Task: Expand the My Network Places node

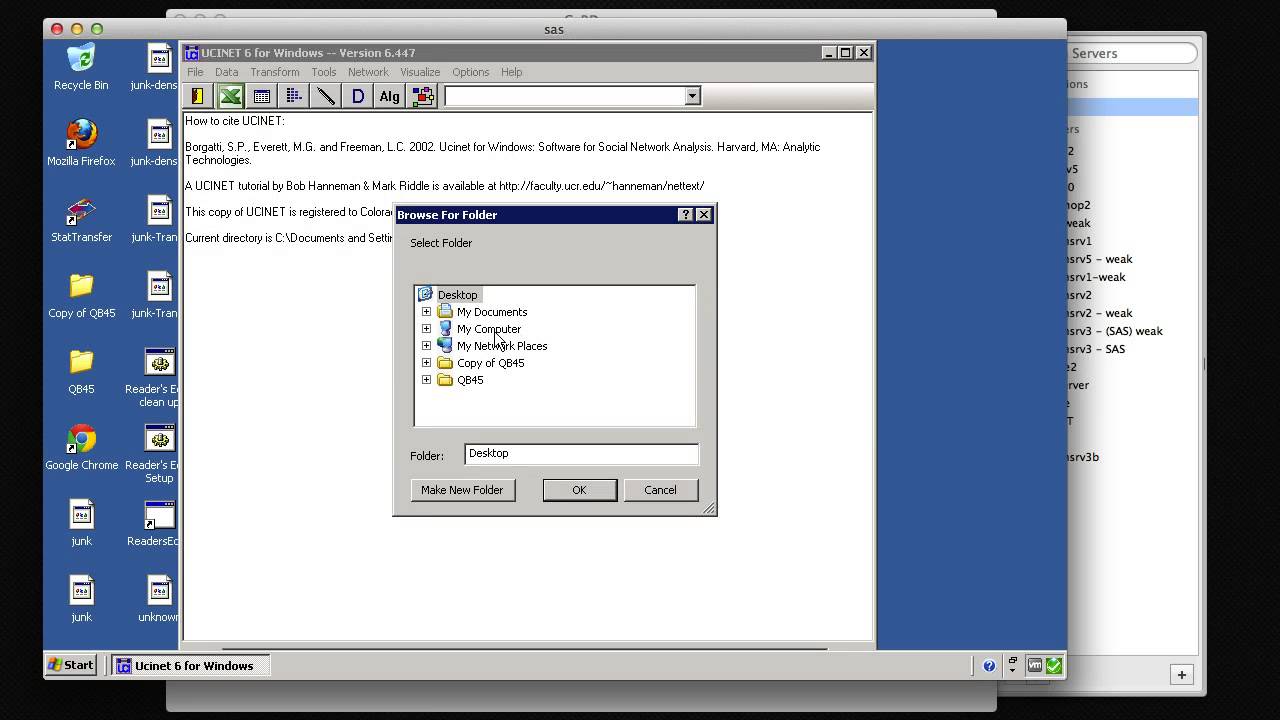Action: tap(426, 346)
